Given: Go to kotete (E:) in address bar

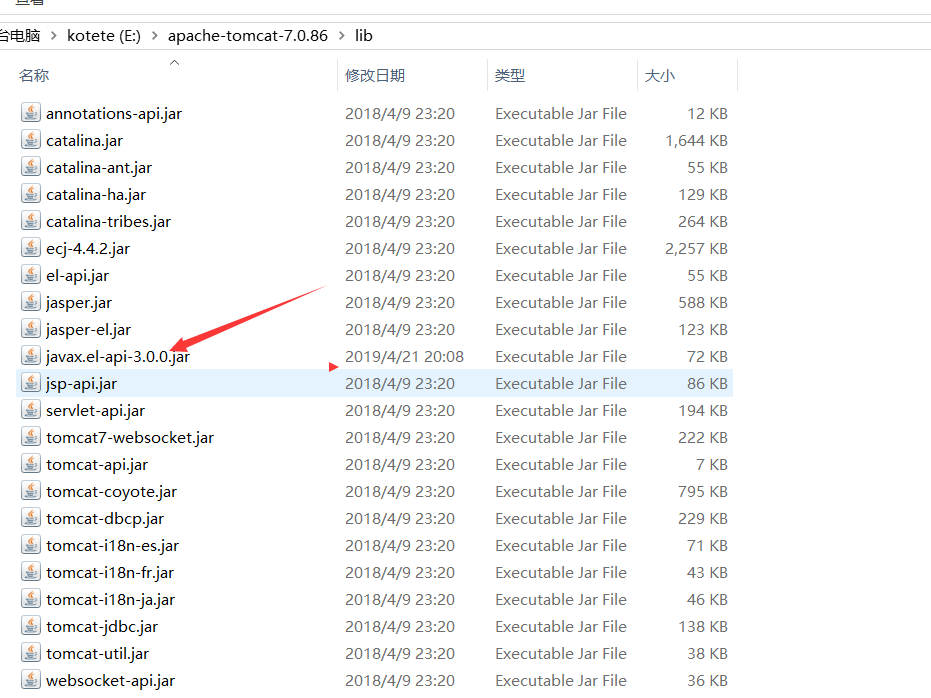Looking at the screenshot, I should point(104,36).
